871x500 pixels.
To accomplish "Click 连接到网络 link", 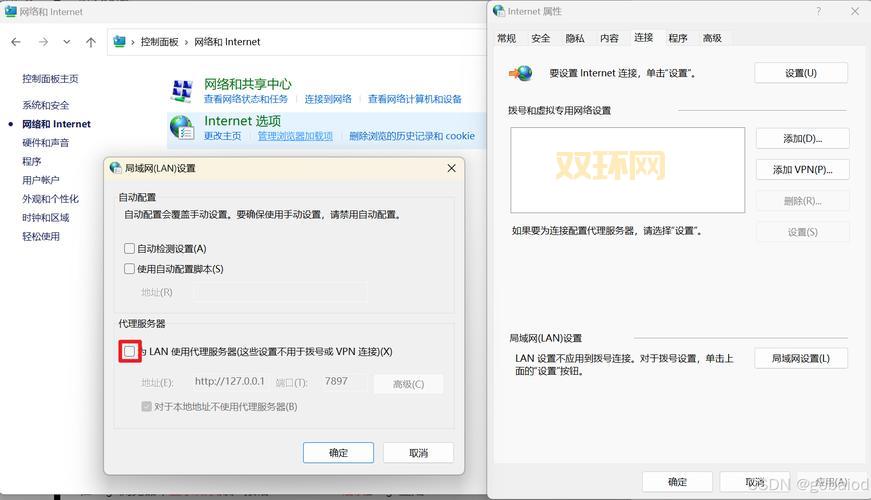I will [x=328, y=99].
